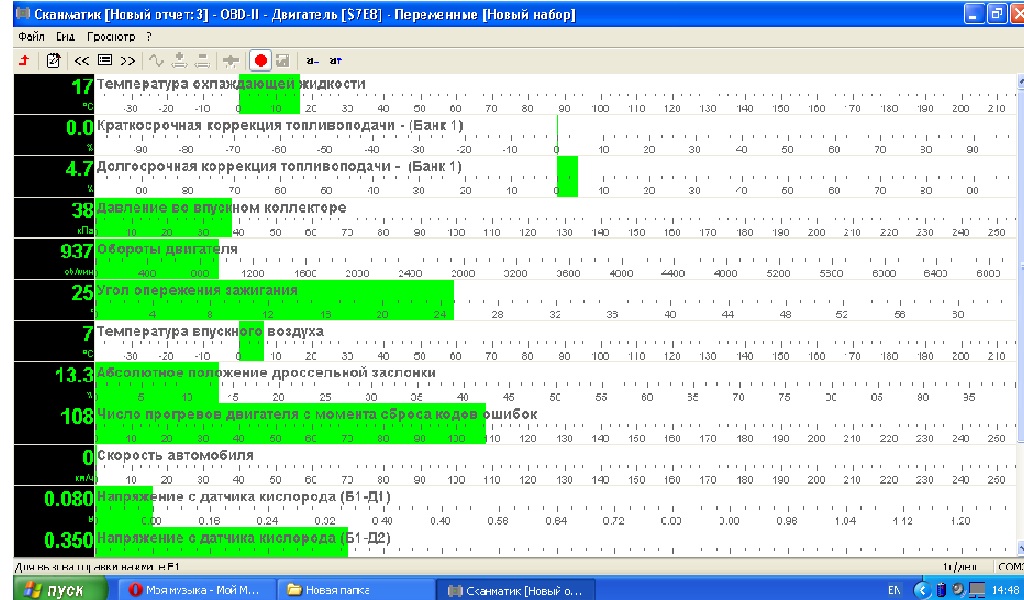Click the grayed remove-variable minus icon
The height and width of the screenshot is (600, 1024).
[x=203, y=61]
